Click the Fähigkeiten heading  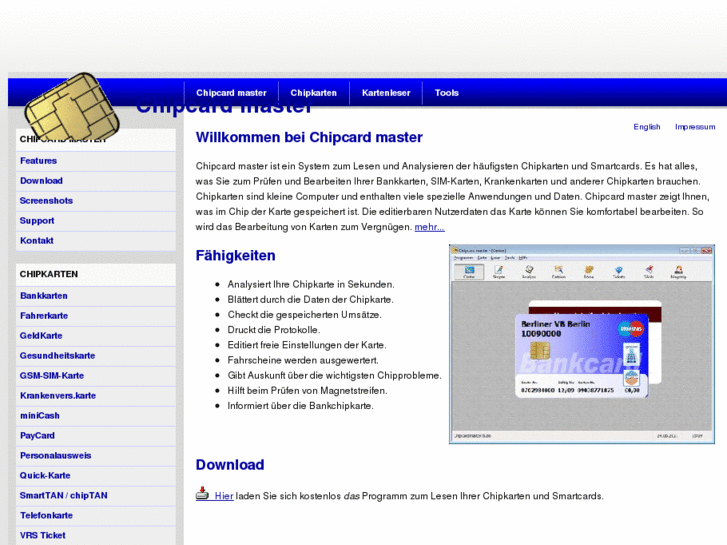[x=236, y=256]
